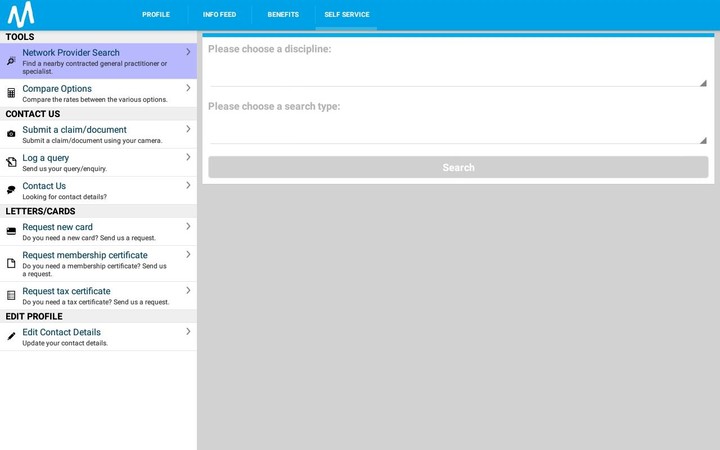Click the chevron on Request membership certificate row
Viewport: 720px width, 450px height.
pyautogui.click(x=188, y=254)
